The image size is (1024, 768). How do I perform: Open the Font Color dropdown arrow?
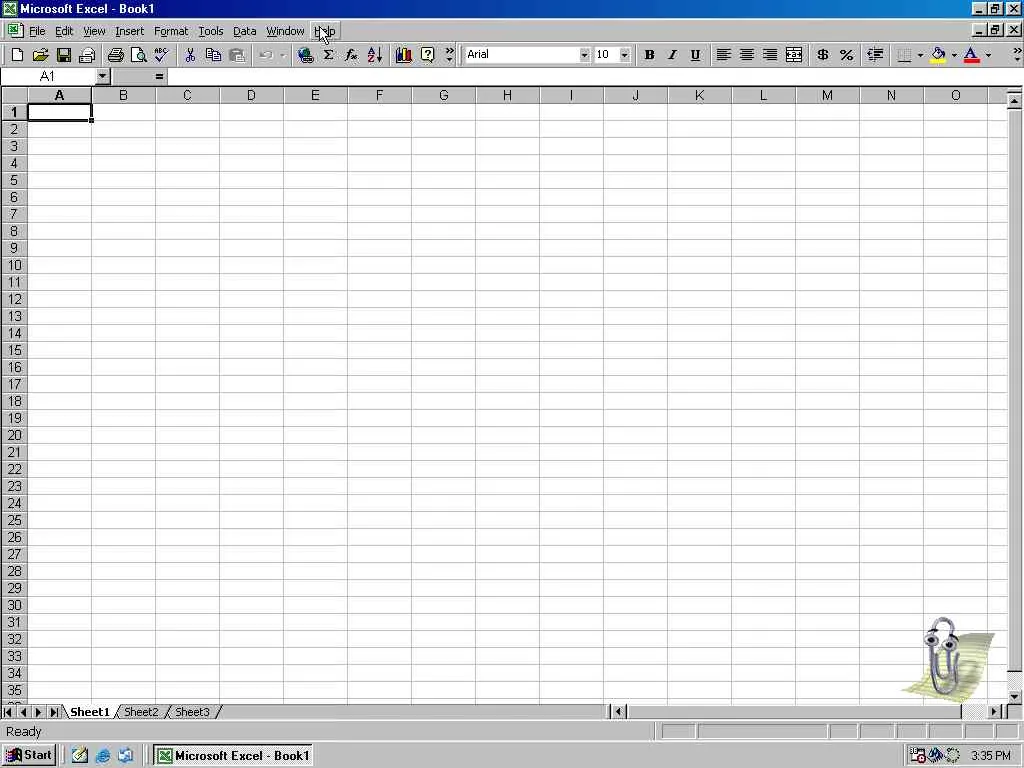click(988, 55)
